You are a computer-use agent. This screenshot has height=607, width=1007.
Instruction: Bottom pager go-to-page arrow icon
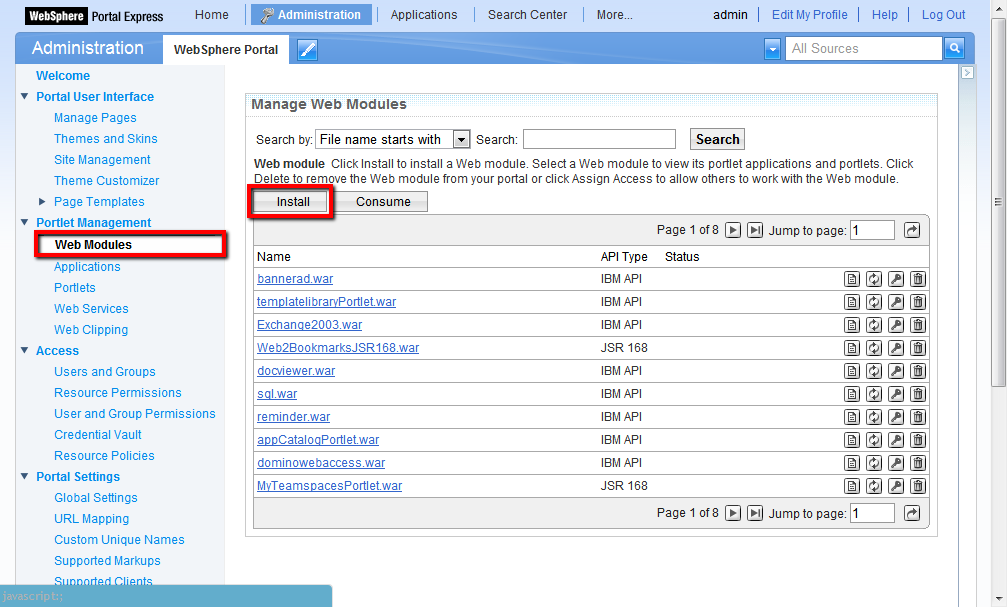pos(912,513)
